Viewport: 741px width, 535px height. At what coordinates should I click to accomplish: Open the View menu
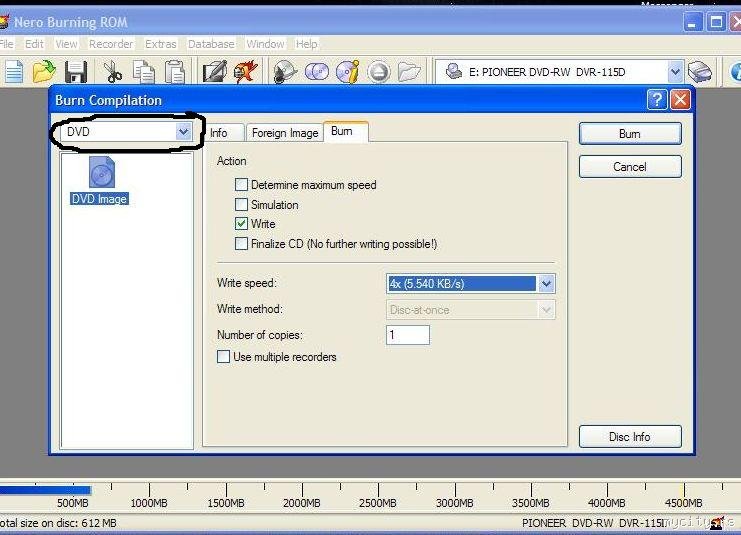pos(66,44)
